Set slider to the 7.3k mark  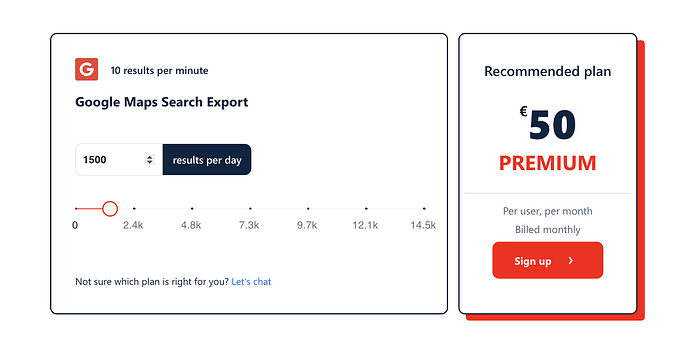click(x=250, y=209)
